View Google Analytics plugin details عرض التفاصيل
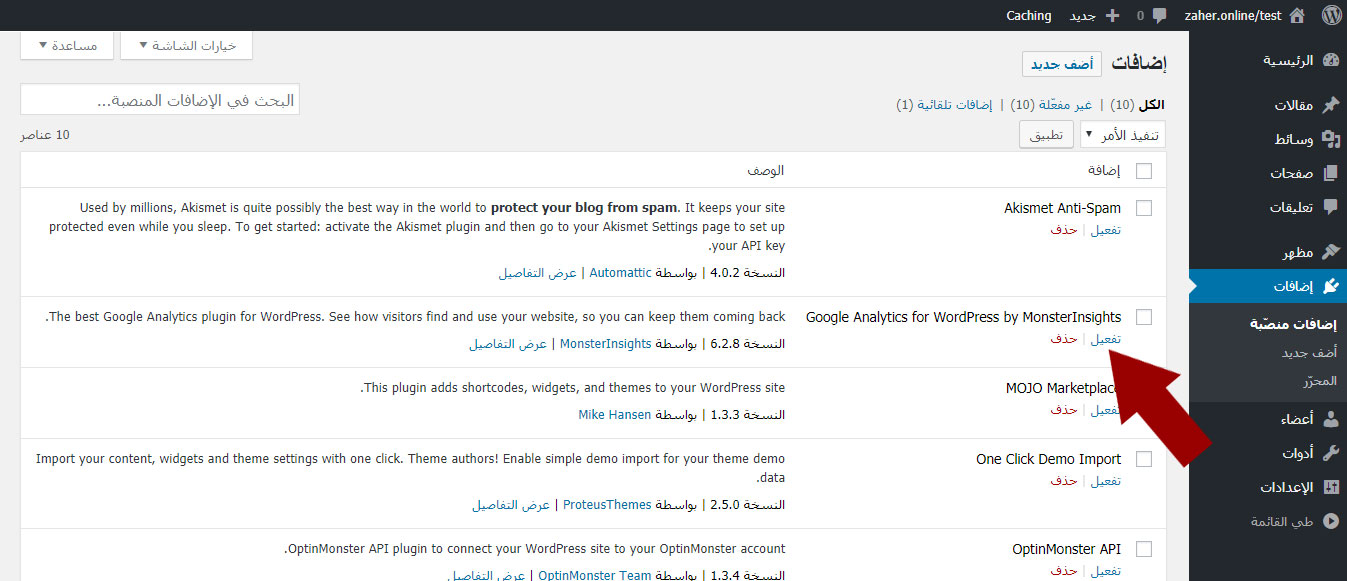The width and height of the screenshot is (1347, 581). pyautogui.click(x=508, y=344)
